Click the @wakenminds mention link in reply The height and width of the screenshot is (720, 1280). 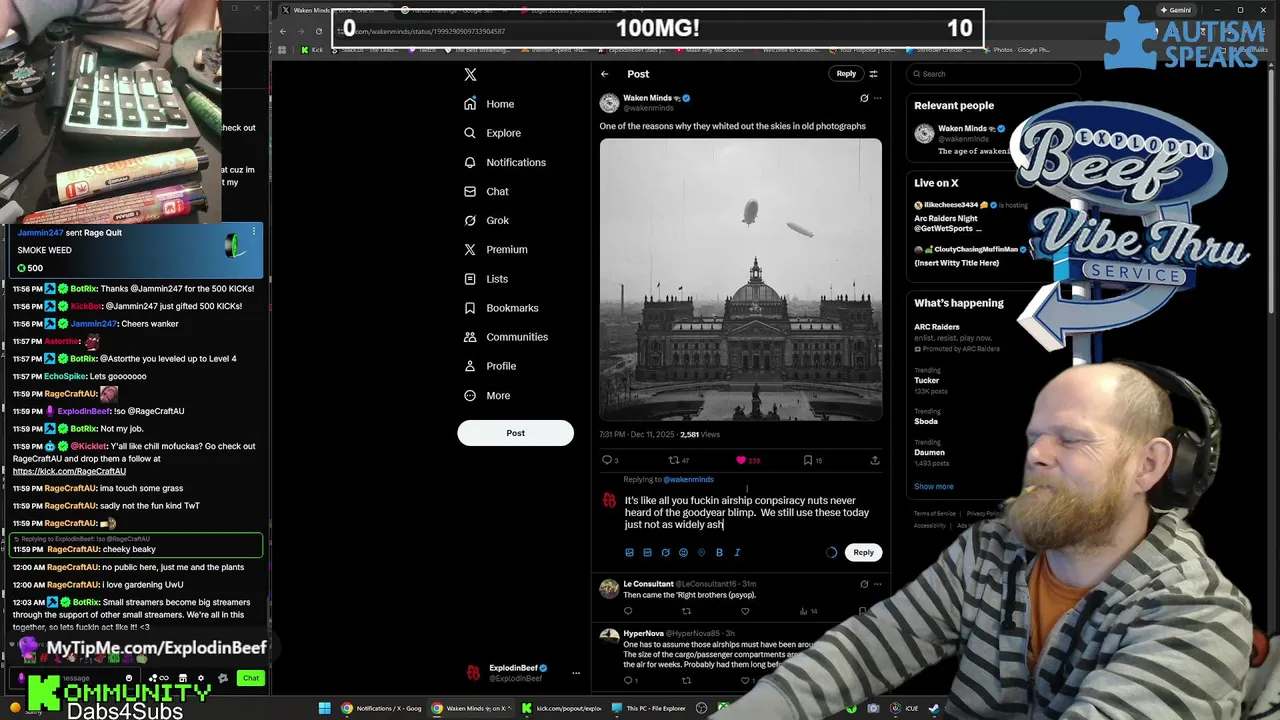tap(689, 480)
